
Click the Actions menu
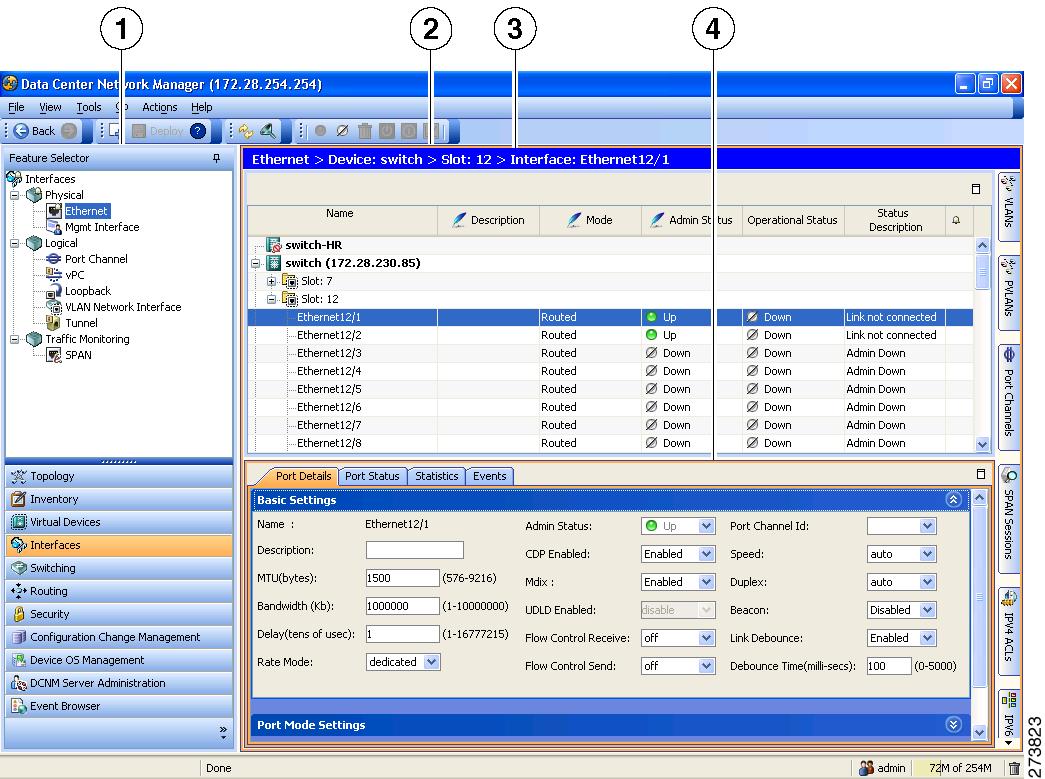[x=159, y=107]
